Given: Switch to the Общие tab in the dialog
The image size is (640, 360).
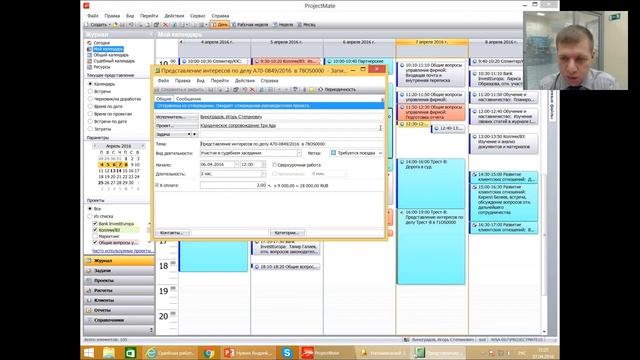Looking at the screenshot, I should click(x=164, y=99).
